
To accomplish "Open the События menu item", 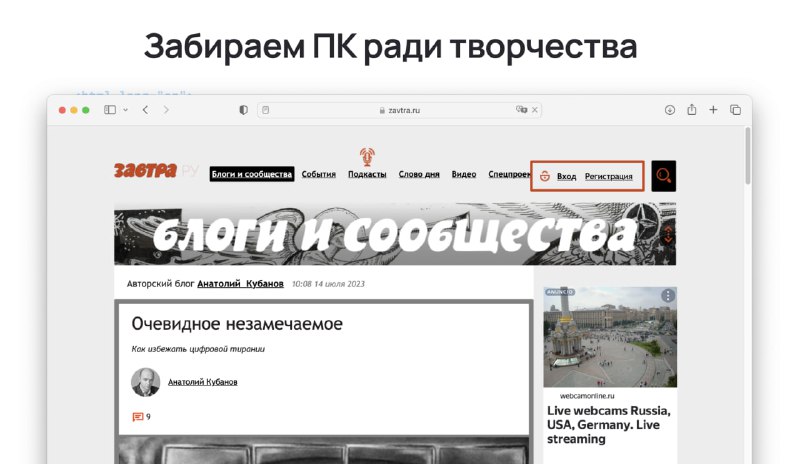I will [x=318, y=174].
